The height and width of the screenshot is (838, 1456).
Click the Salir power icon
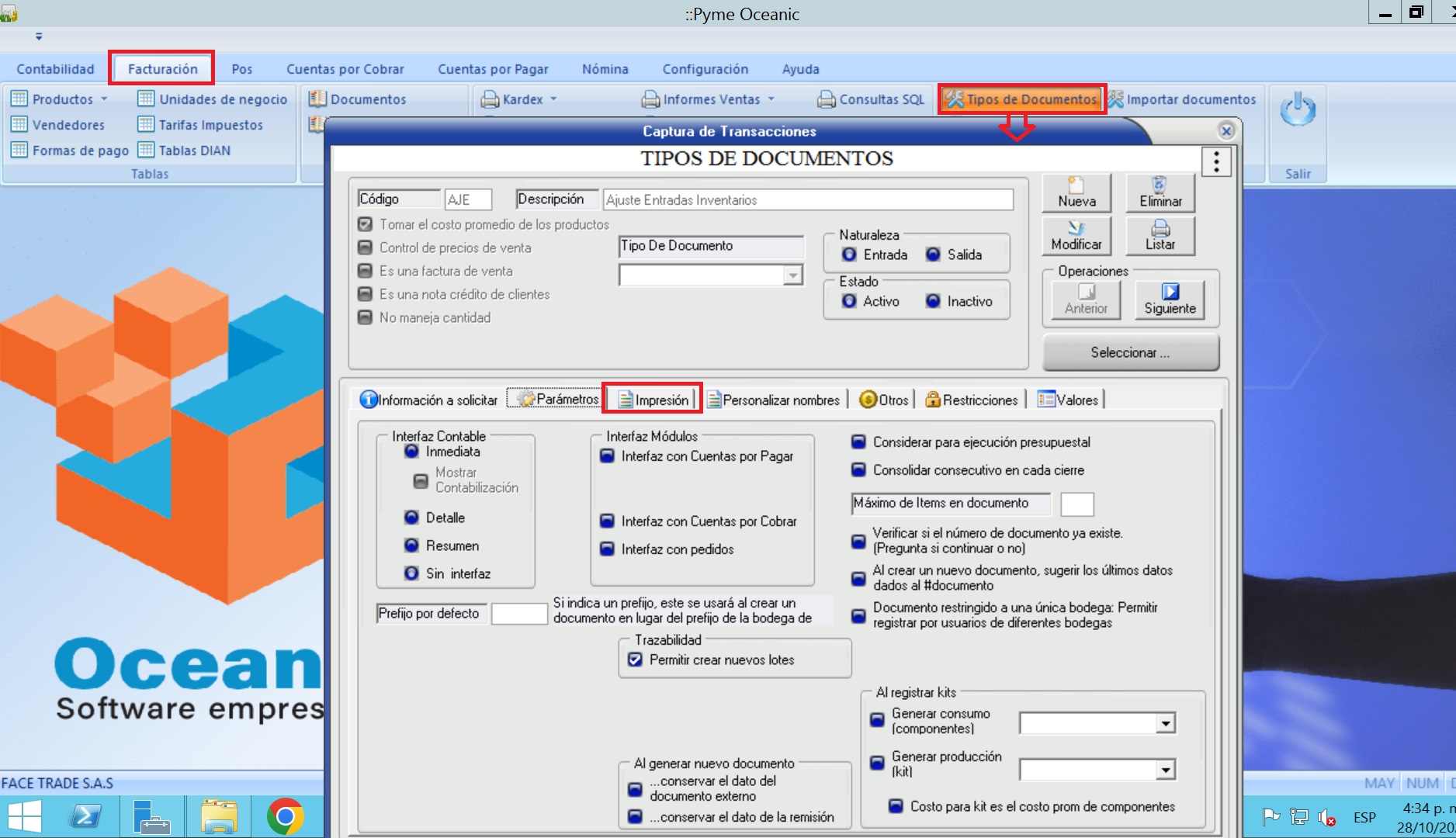[x=1298, y=110]
